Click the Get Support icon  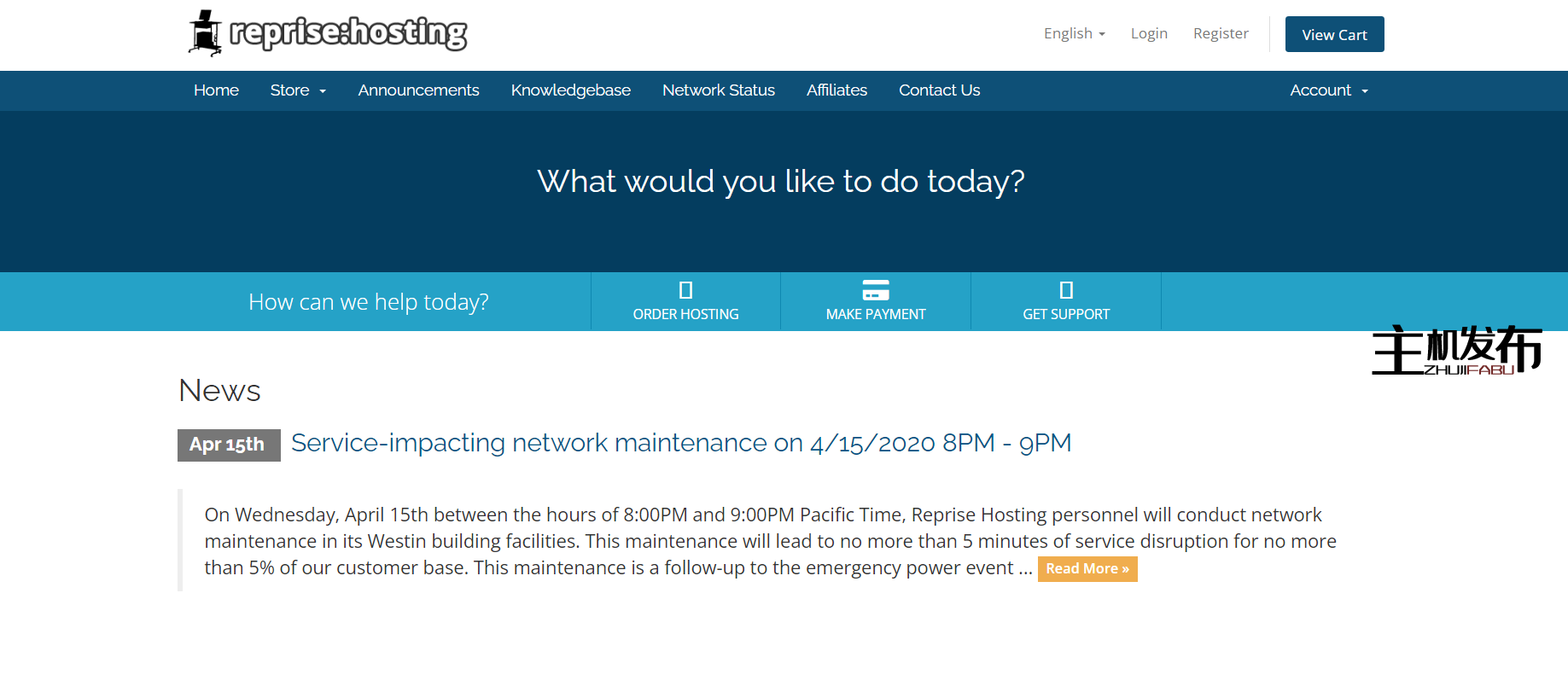(1065, 290)
